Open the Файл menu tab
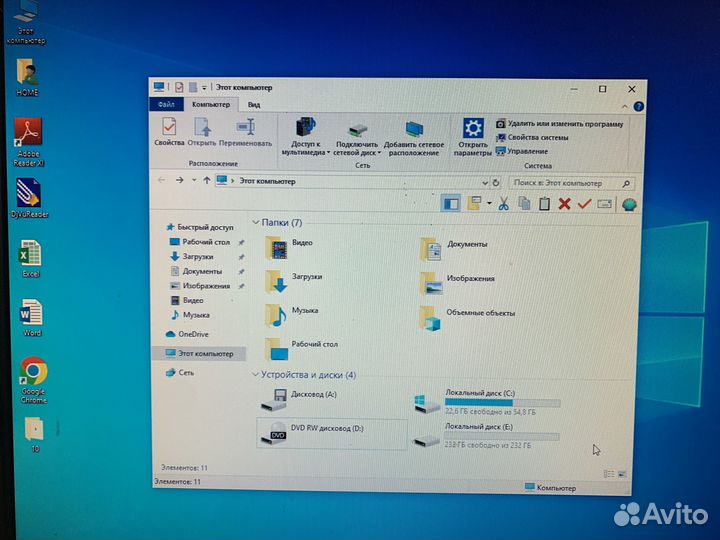Image resolution: width=720 pixels, height=540 pixels. click(166, 104)
